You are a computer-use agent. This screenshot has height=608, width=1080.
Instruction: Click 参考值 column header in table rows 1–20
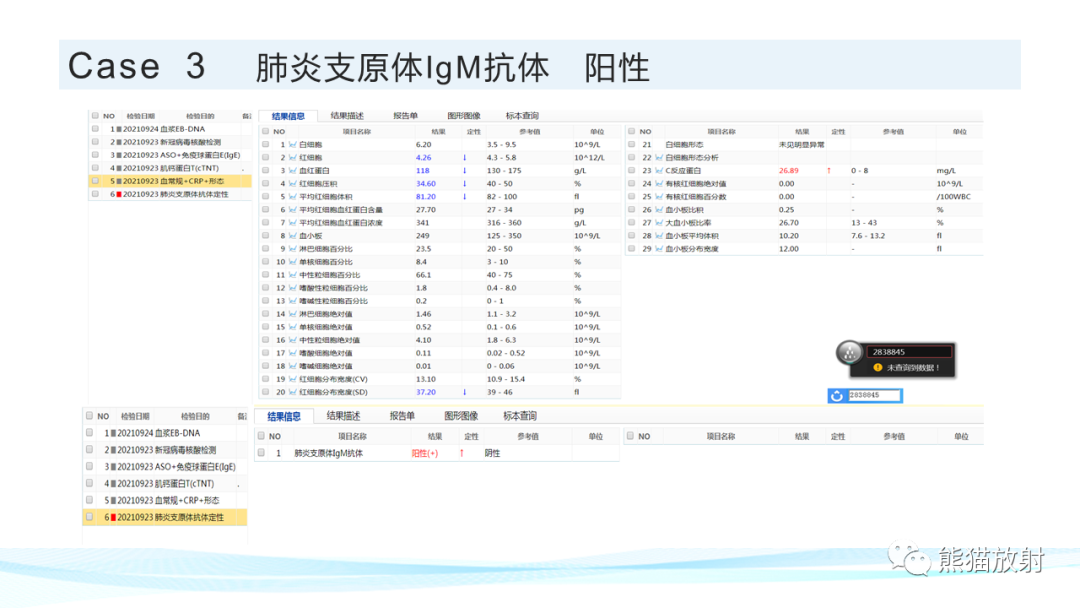529,132
